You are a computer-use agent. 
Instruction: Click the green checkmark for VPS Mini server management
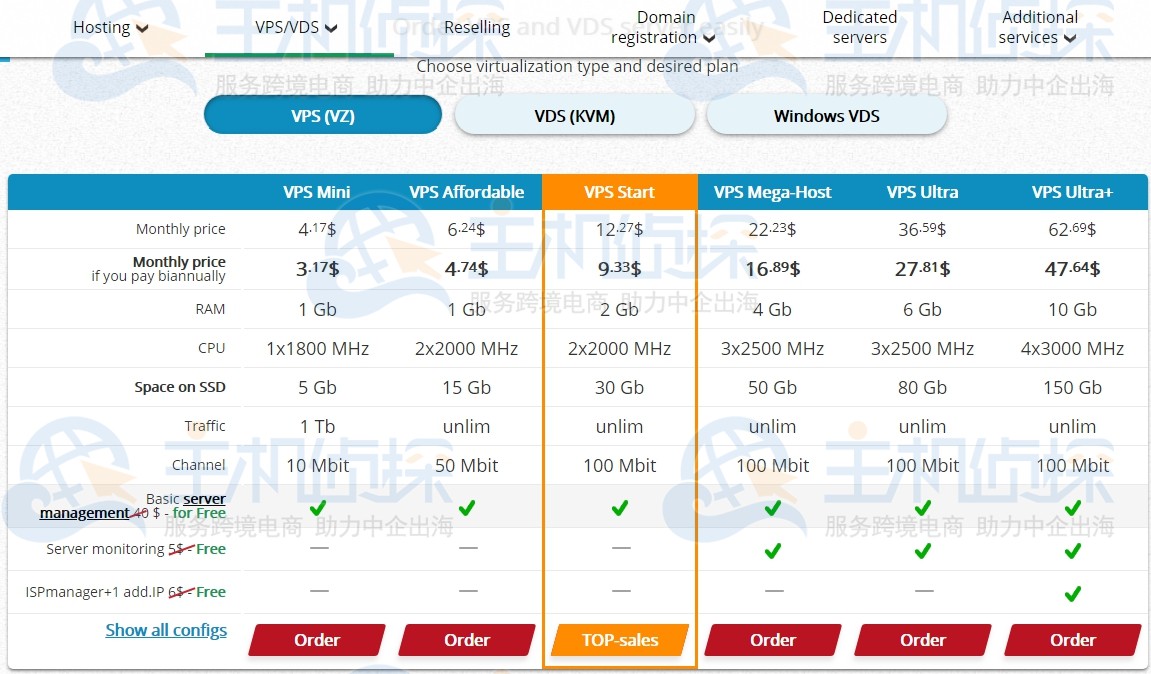(x=317, y=508)
